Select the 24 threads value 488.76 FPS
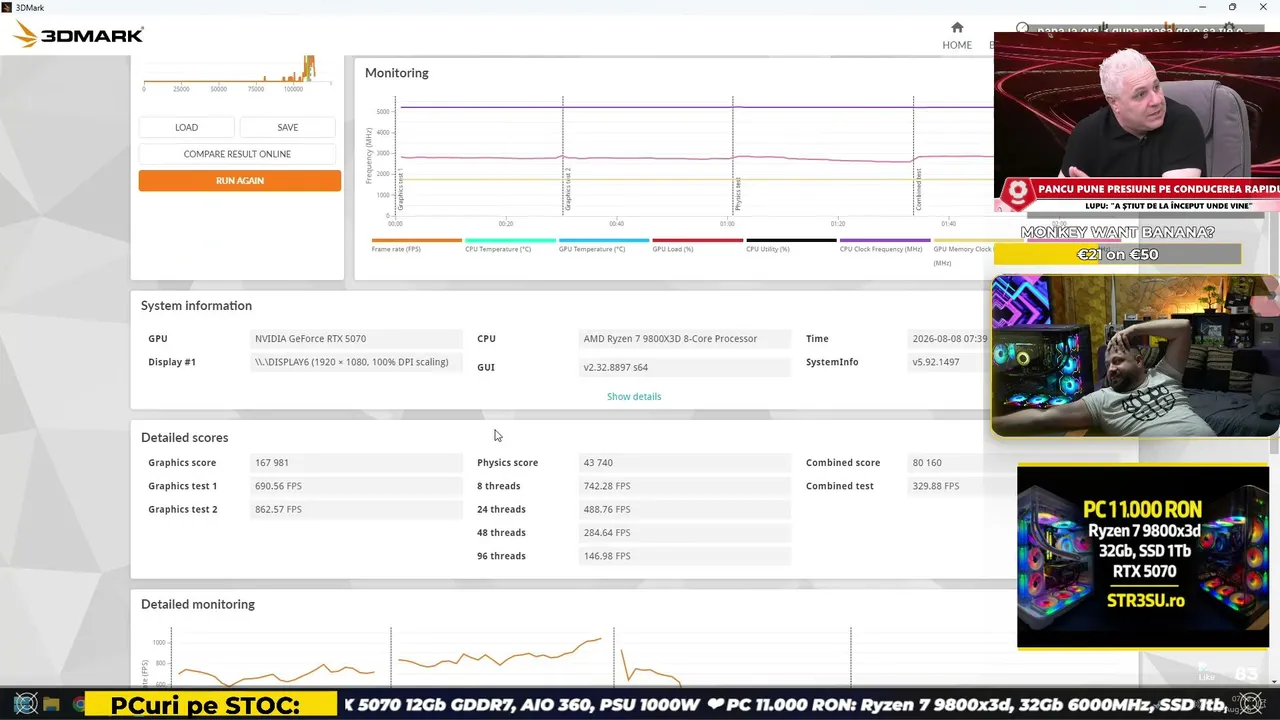Viewport: 1280px width, 720px height. 685,509
